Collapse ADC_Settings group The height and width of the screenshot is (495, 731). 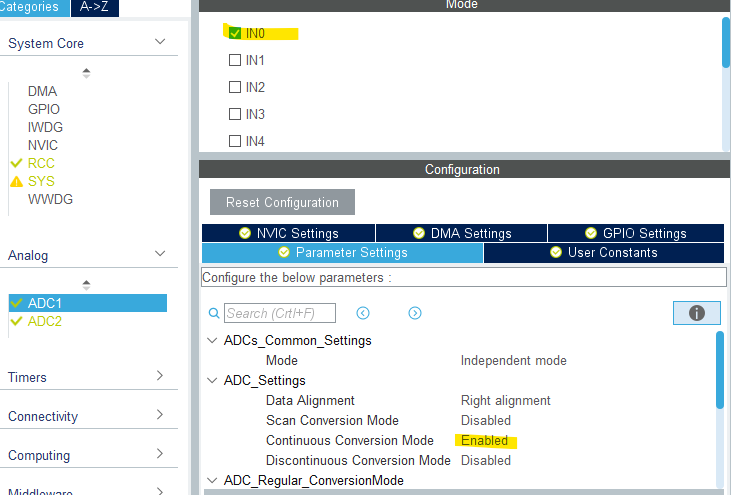(212, 381)
